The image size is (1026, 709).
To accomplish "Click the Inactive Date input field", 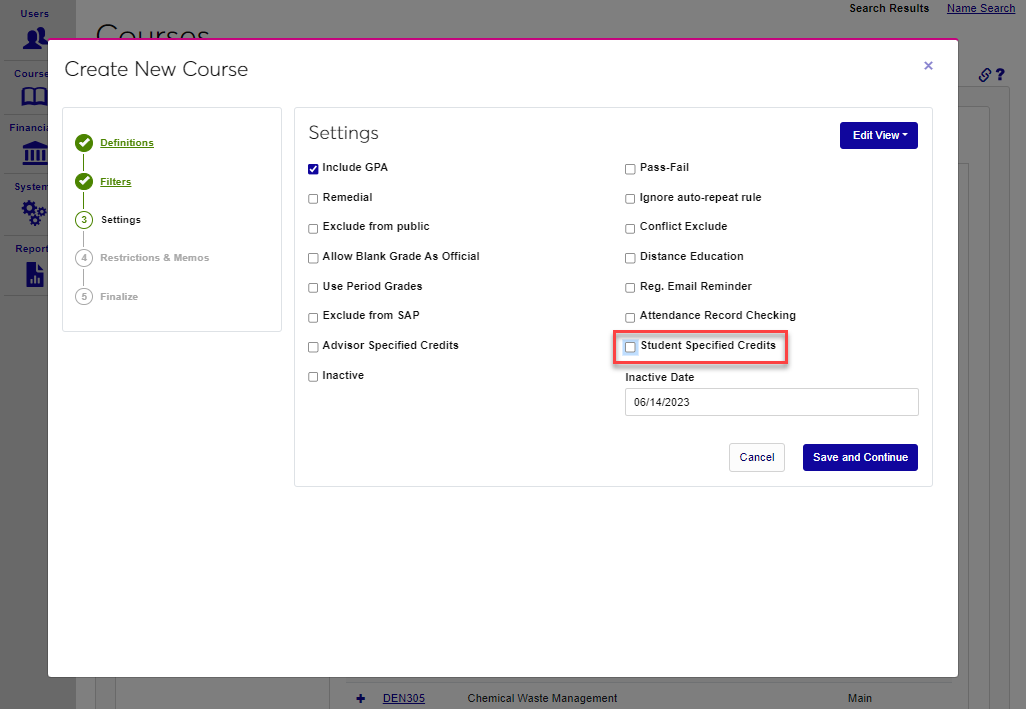I will click(771, 402).
